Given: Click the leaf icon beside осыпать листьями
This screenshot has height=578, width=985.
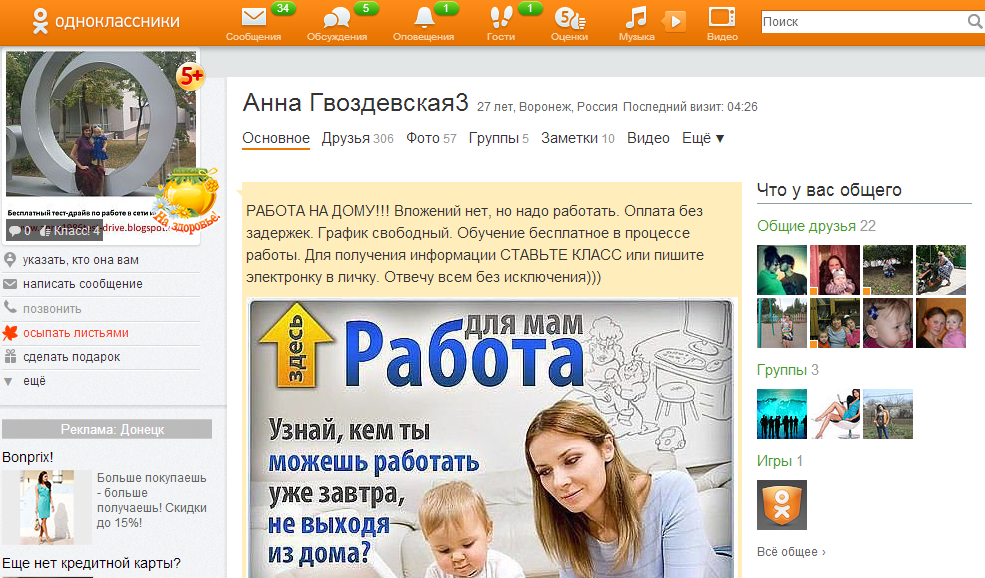Looking at the screenshot, I should pos(10,333).
